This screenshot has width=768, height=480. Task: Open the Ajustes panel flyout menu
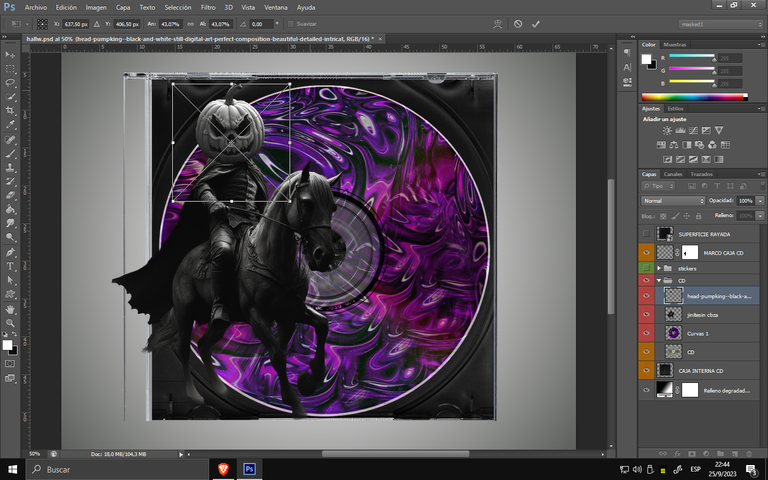point(761,109)
